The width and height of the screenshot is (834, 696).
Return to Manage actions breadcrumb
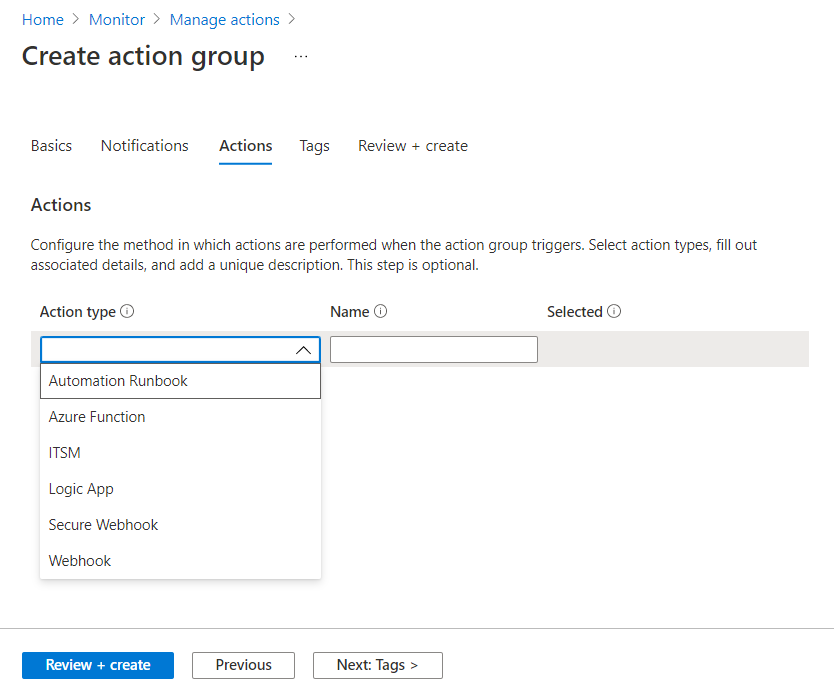[224, 20]
